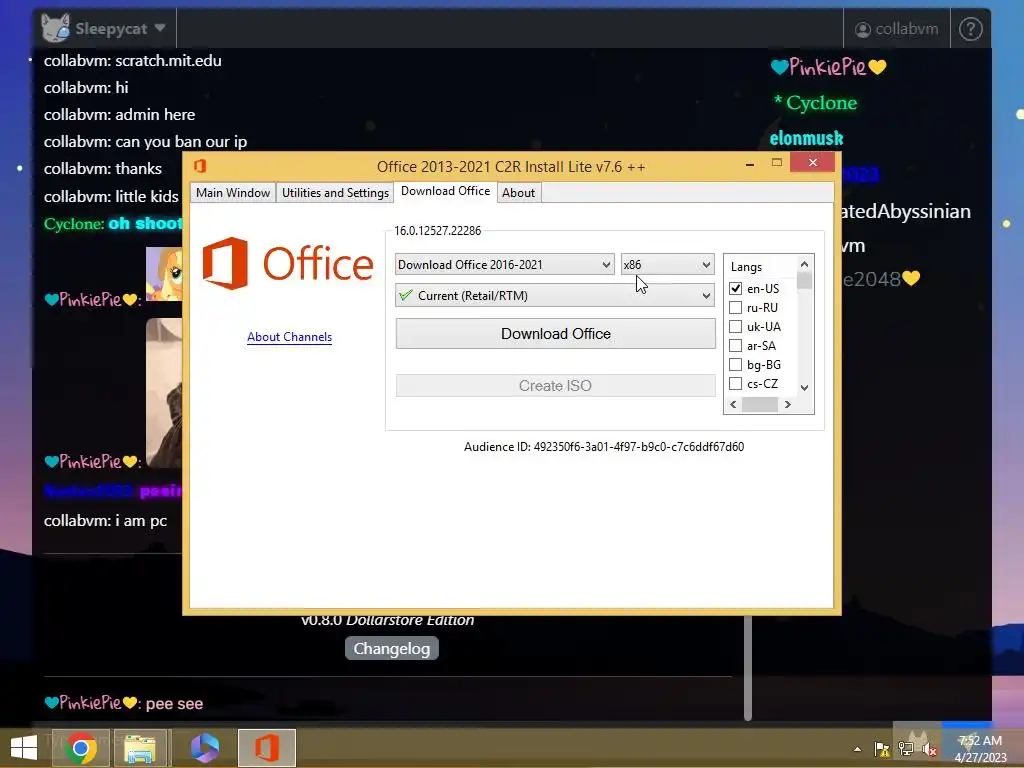This screenshot has height=768, width=1024.
Task: Click the Sleepycat cat logo icon
Action: (56, 28)
